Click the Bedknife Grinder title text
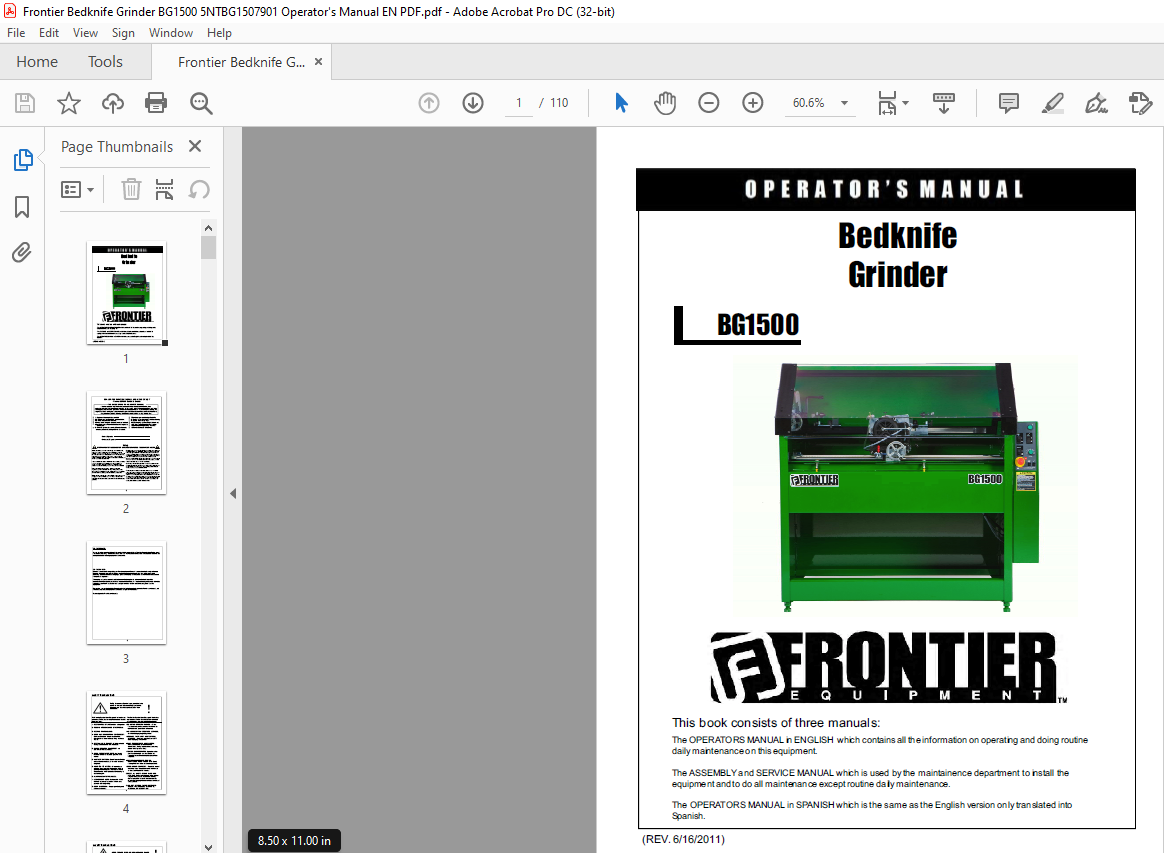 point(897,255)
